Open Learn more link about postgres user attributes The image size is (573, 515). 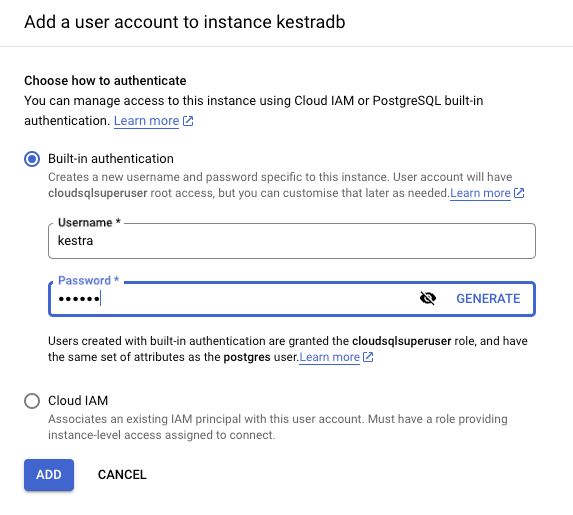(329, 357)
